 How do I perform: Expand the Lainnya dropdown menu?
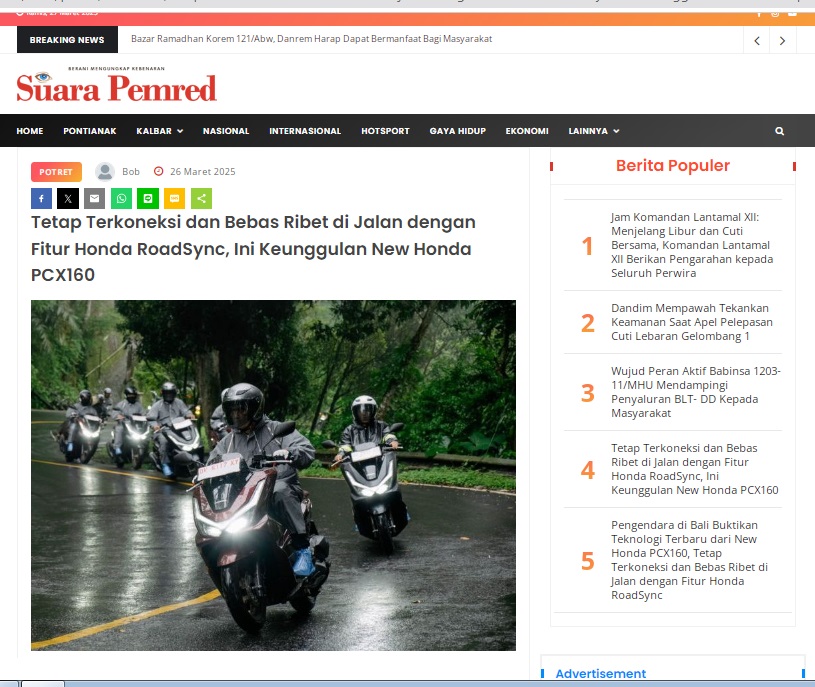[594, 131]
